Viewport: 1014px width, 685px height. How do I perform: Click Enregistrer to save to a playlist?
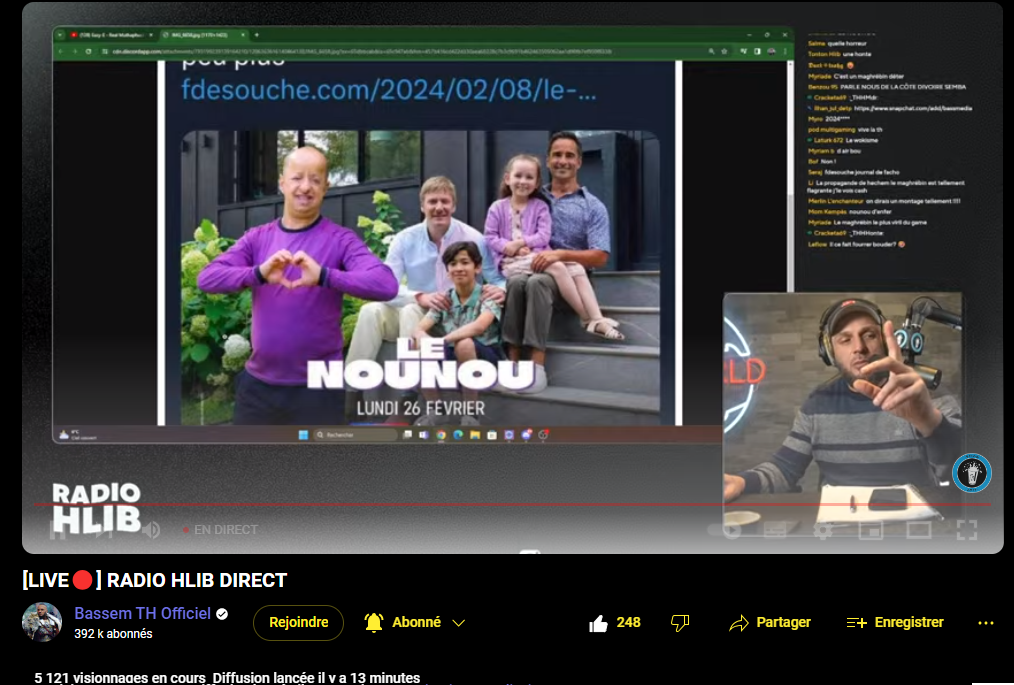(895, 622)
